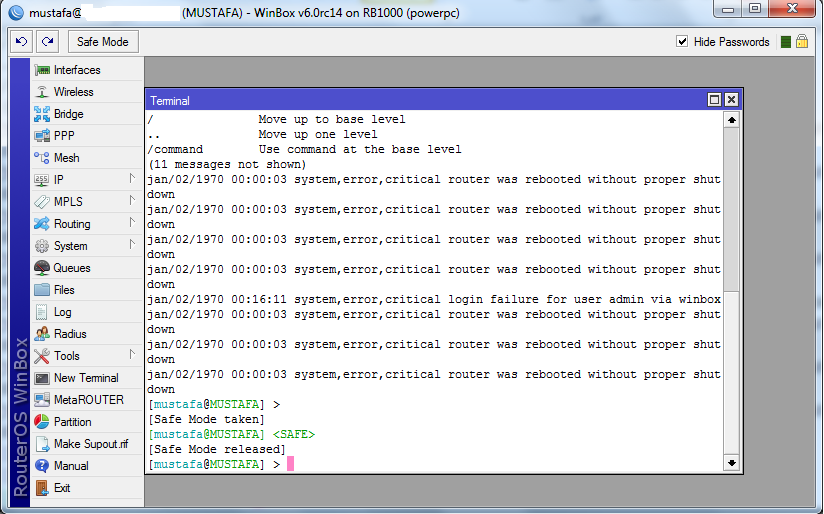Click the Undo arrow in toolbar

pyautogui.click(x=22, y=42)
